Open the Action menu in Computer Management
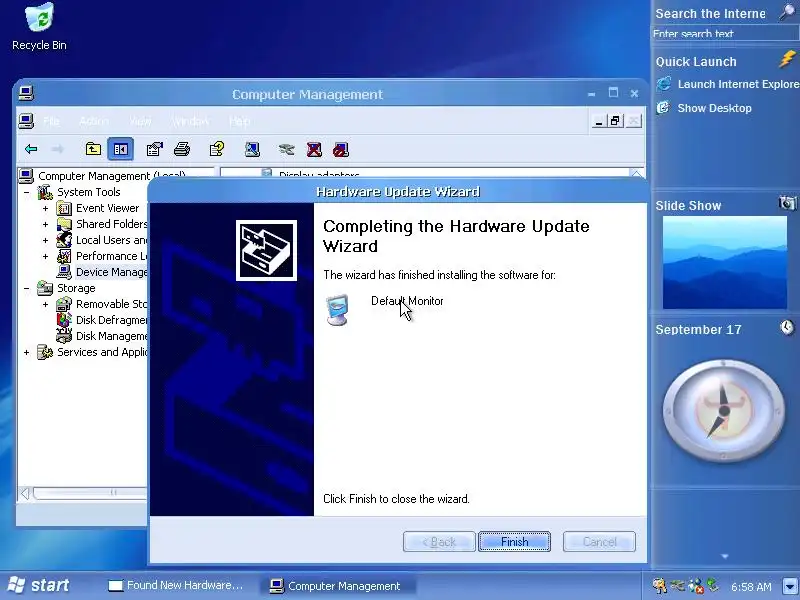Screen dimensions: 800x600 (94, 121)
